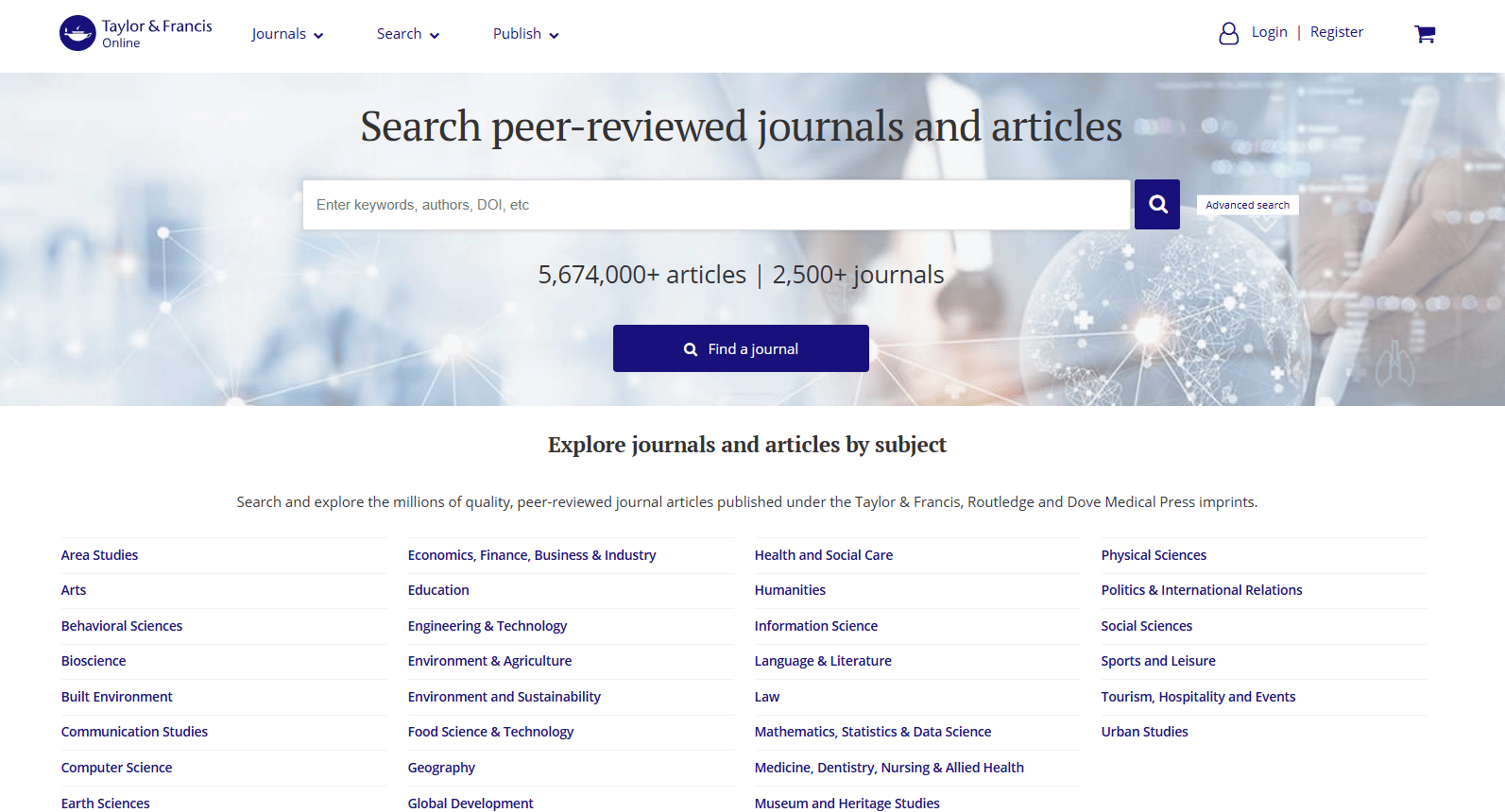
Task: Select the Computer Science subject link
Action: tap(117, 768)
